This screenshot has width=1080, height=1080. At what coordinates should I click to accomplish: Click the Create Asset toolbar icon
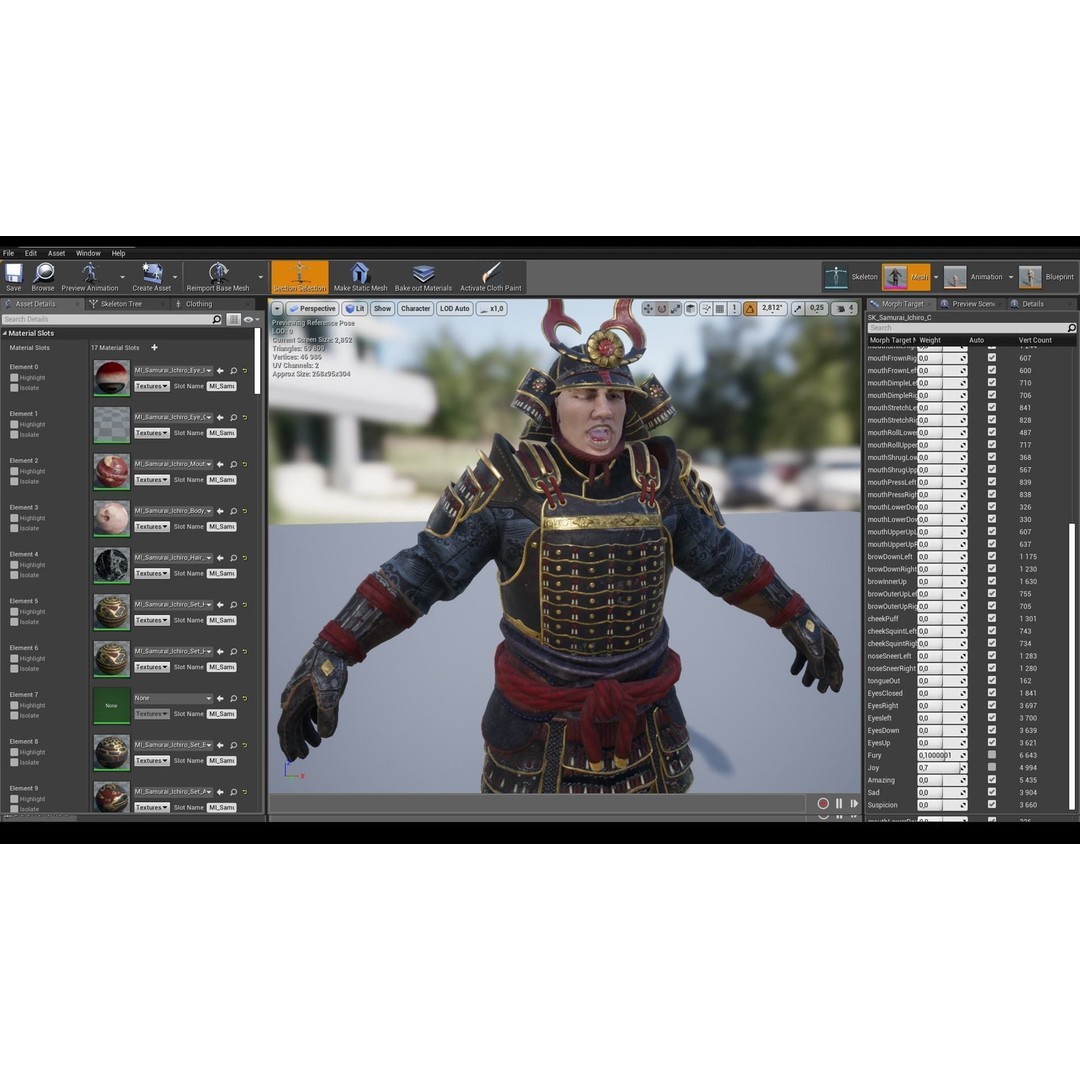tap(152, 276)
